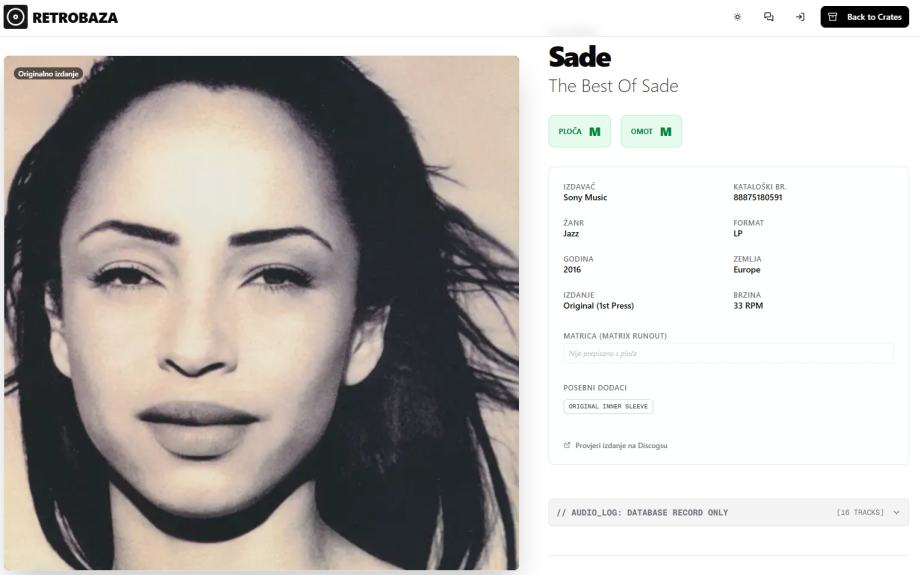Click the 16 Tracks count label
920x575 pixels.
[x=860, y=512]
